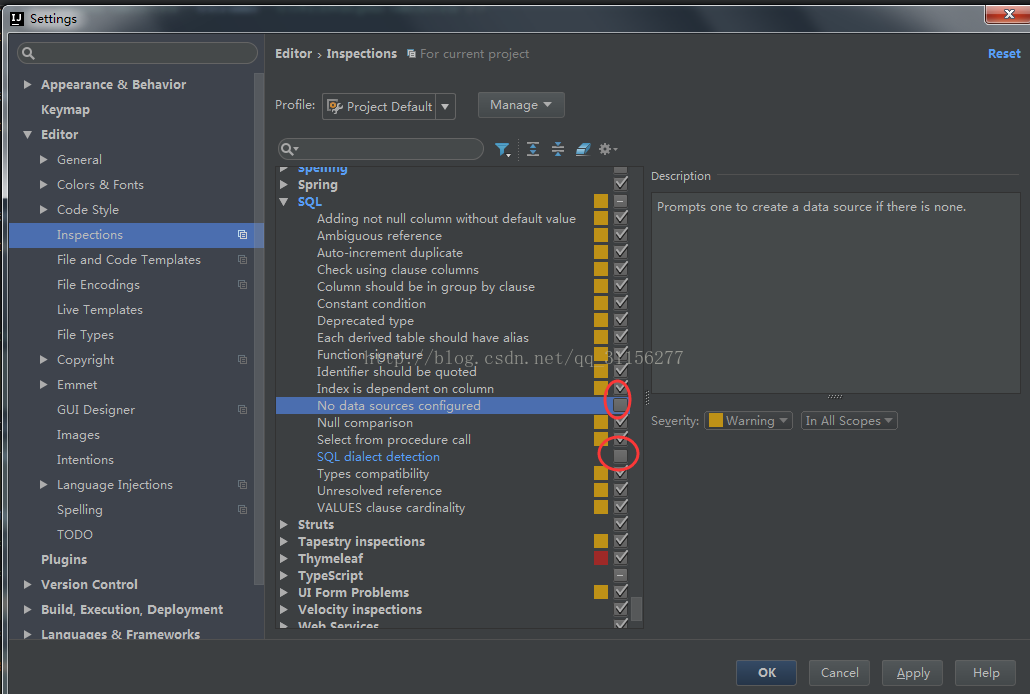Click the eraser reset-to-empty icon
The width and height of the screenshot is (1030, 694).
point(583,149)
